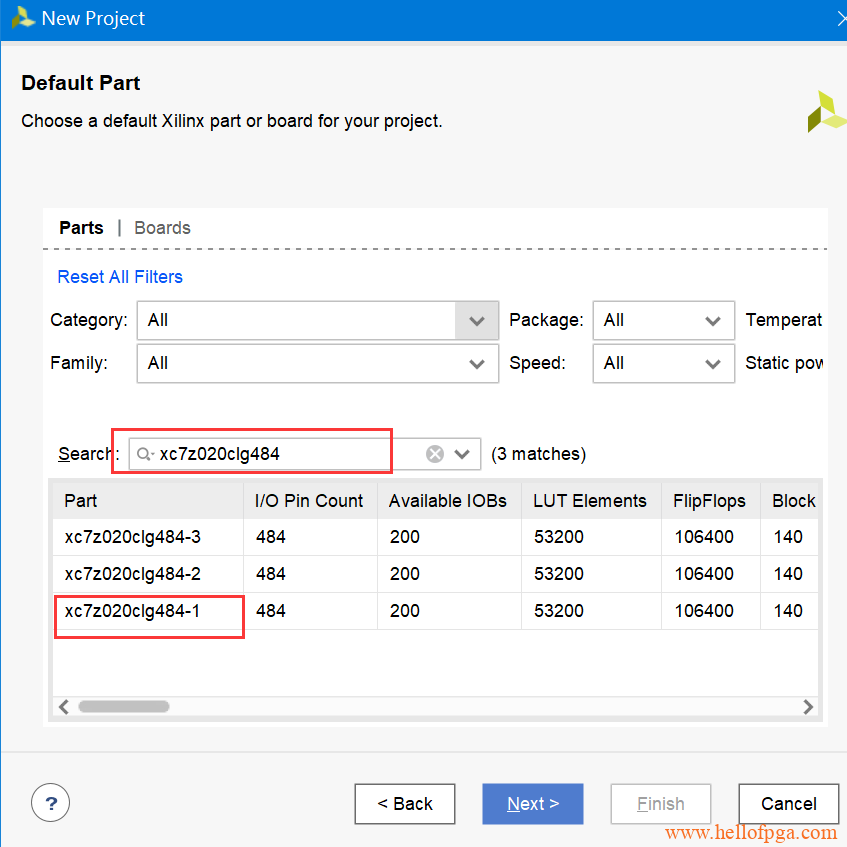Image resolution: width=847 pixels, height=847 pixels.
Task: Open the Category dropdown
Action: (x=318, y=320)
